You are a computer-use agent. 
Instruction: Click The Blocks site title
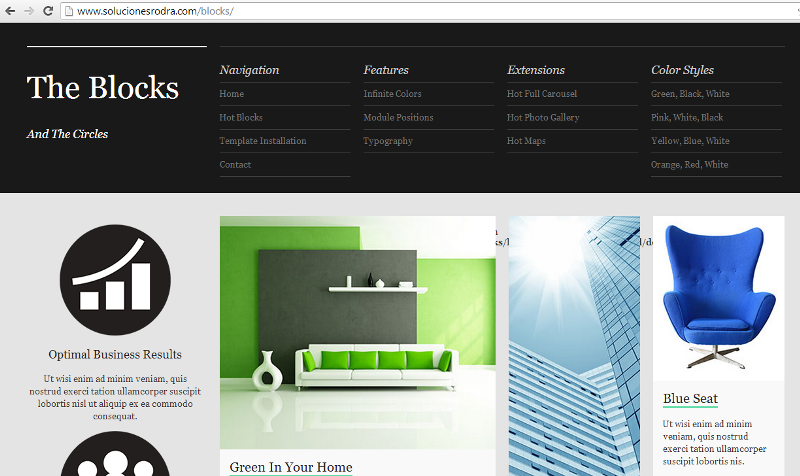click(x=103, y=87)
